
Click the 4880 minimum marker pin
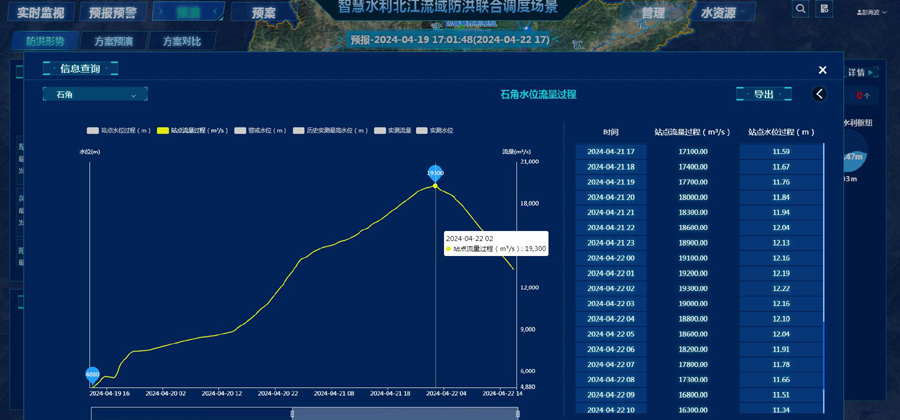92,374
